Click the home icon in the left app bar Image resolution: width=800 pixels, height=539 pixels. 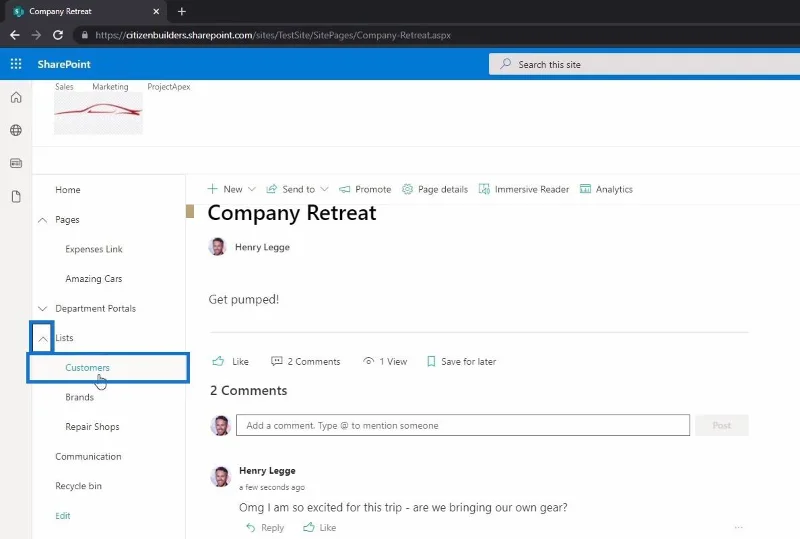[x=16, y=97]
